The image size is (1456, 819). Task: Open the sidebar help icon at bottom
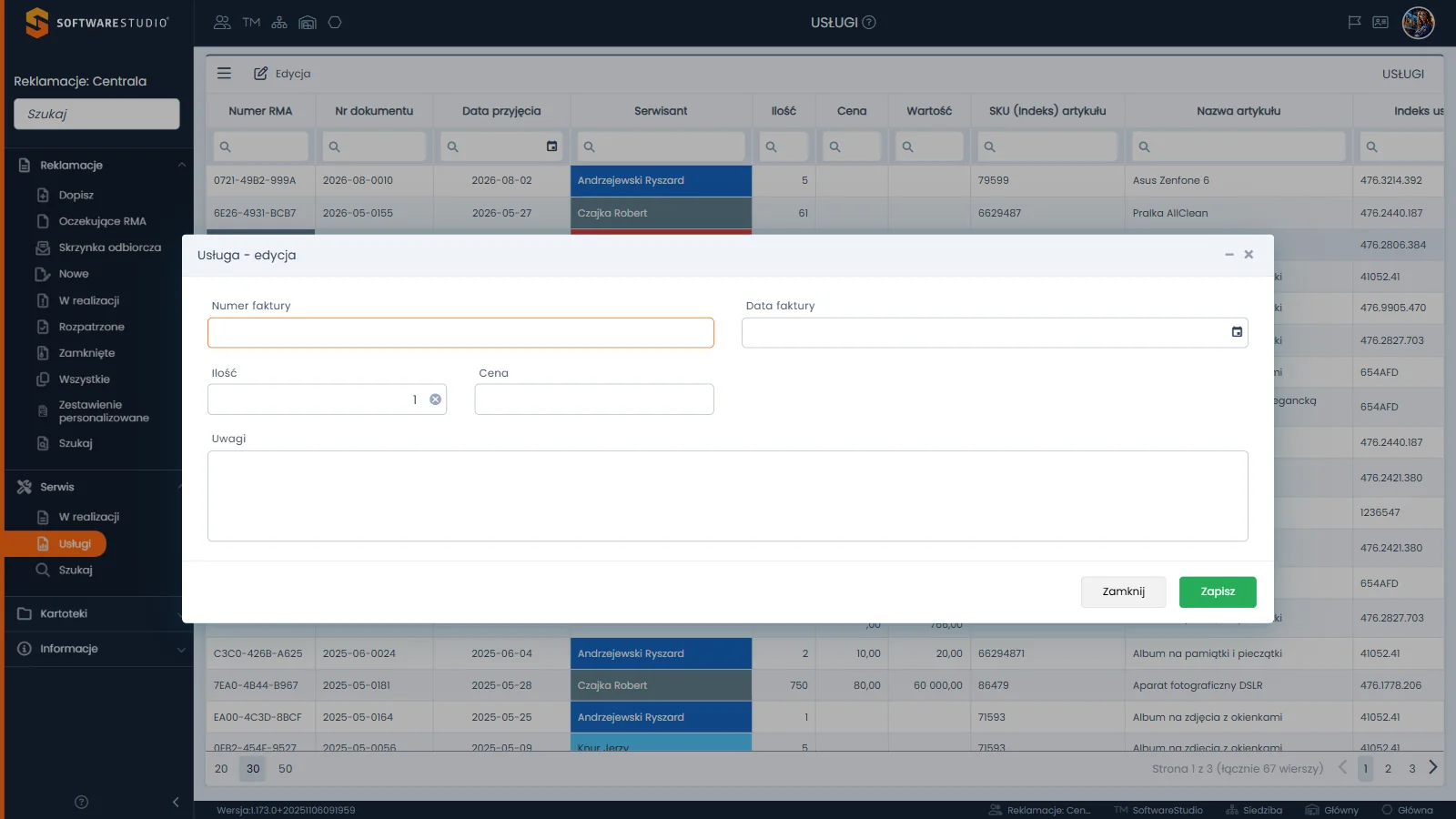pyautogui.click(x=81, y=802)
